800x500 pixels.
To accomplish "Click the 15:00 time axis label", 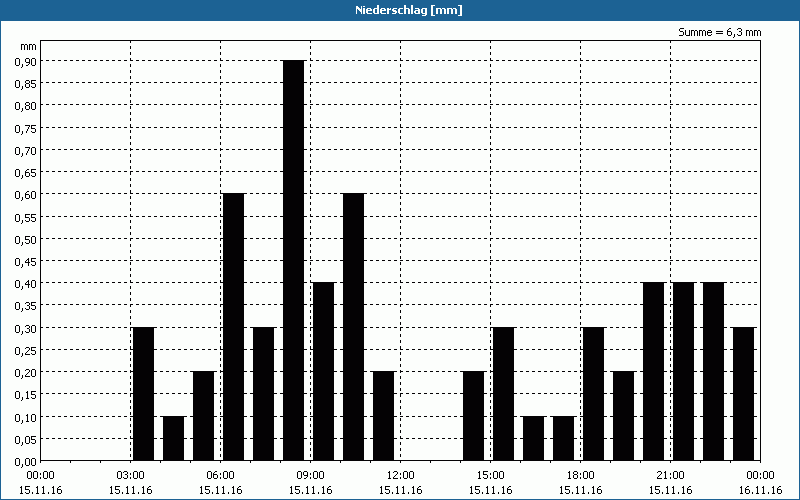I will coord(490,476).
